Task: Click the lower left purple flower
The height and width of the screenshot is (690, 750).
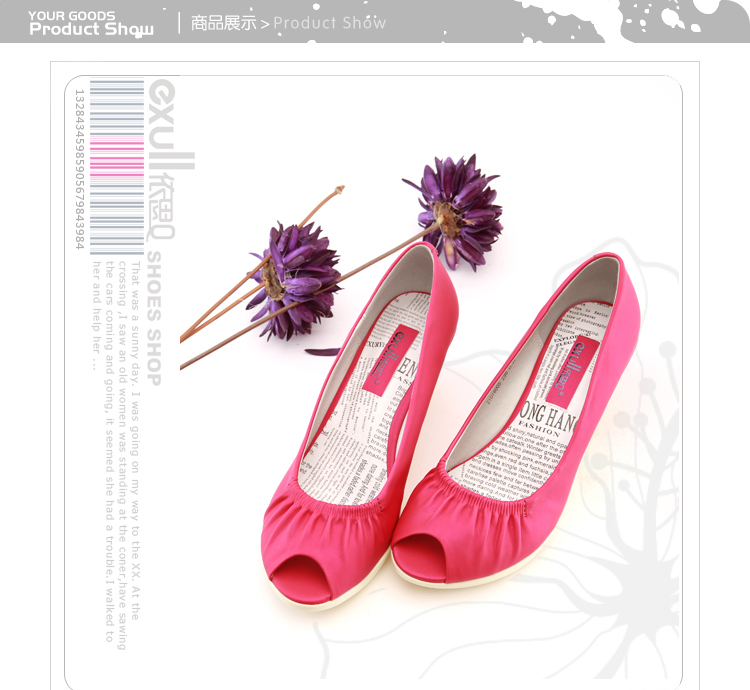Action: click(293, 277)
